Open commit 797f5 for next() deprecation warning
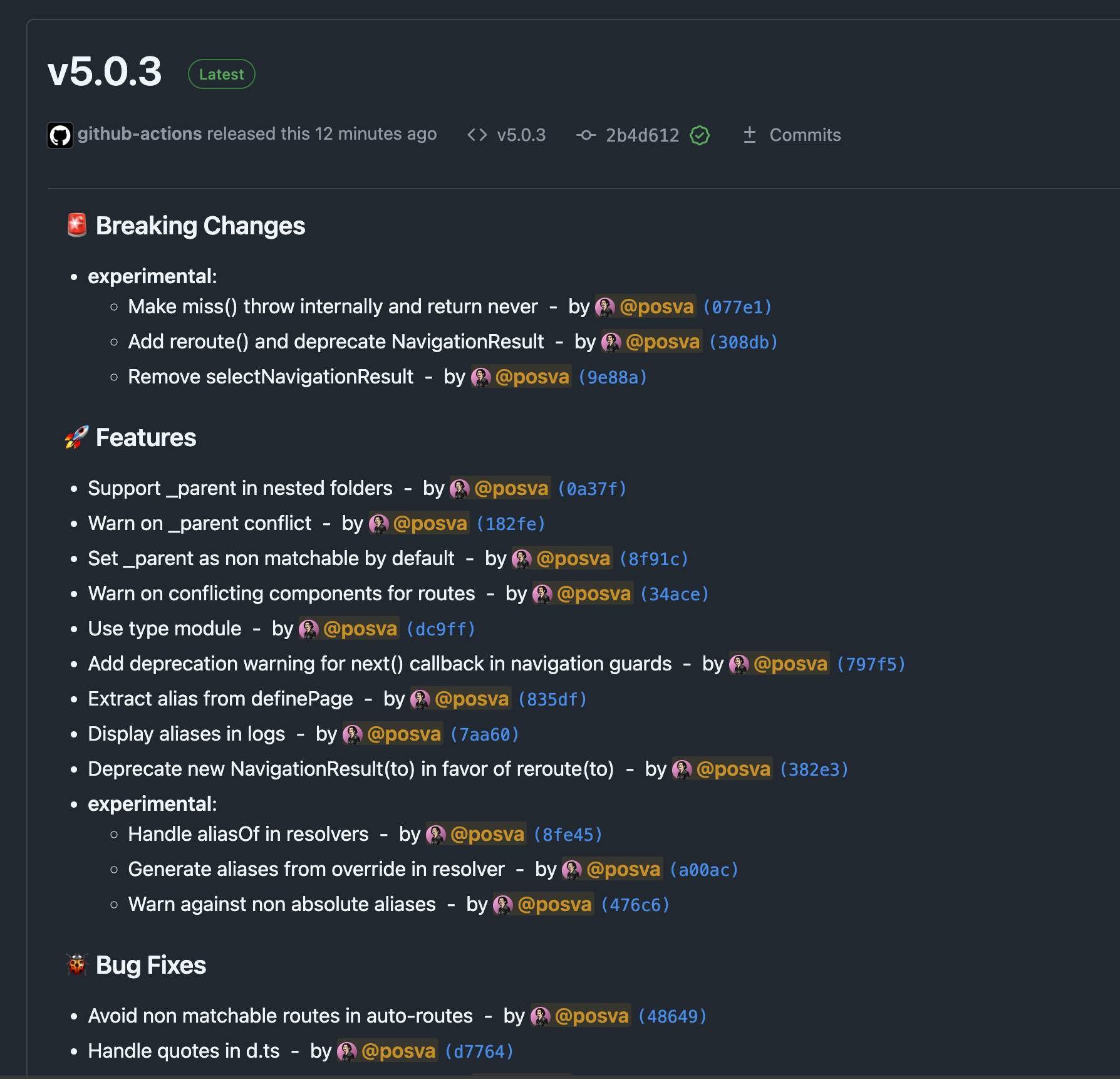The width and height of the screenshot is (1120, 1079). click(x=871, y=664)
